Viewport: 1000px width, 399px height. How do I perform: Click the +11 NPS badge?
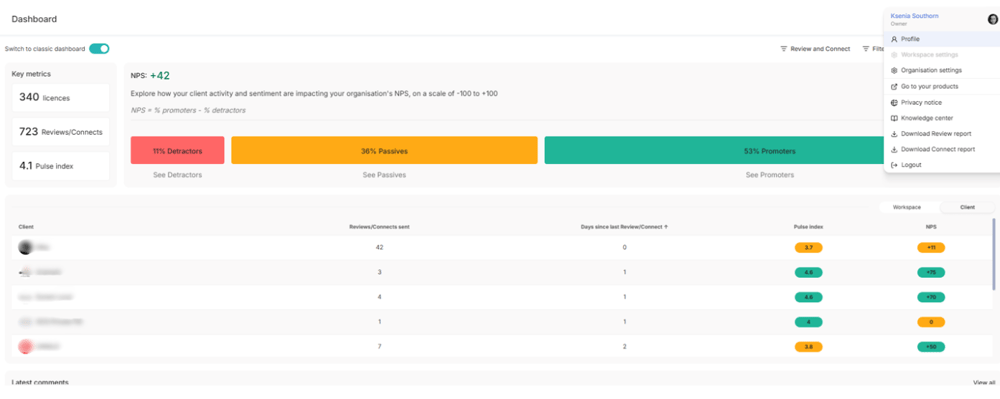[931, 247]
